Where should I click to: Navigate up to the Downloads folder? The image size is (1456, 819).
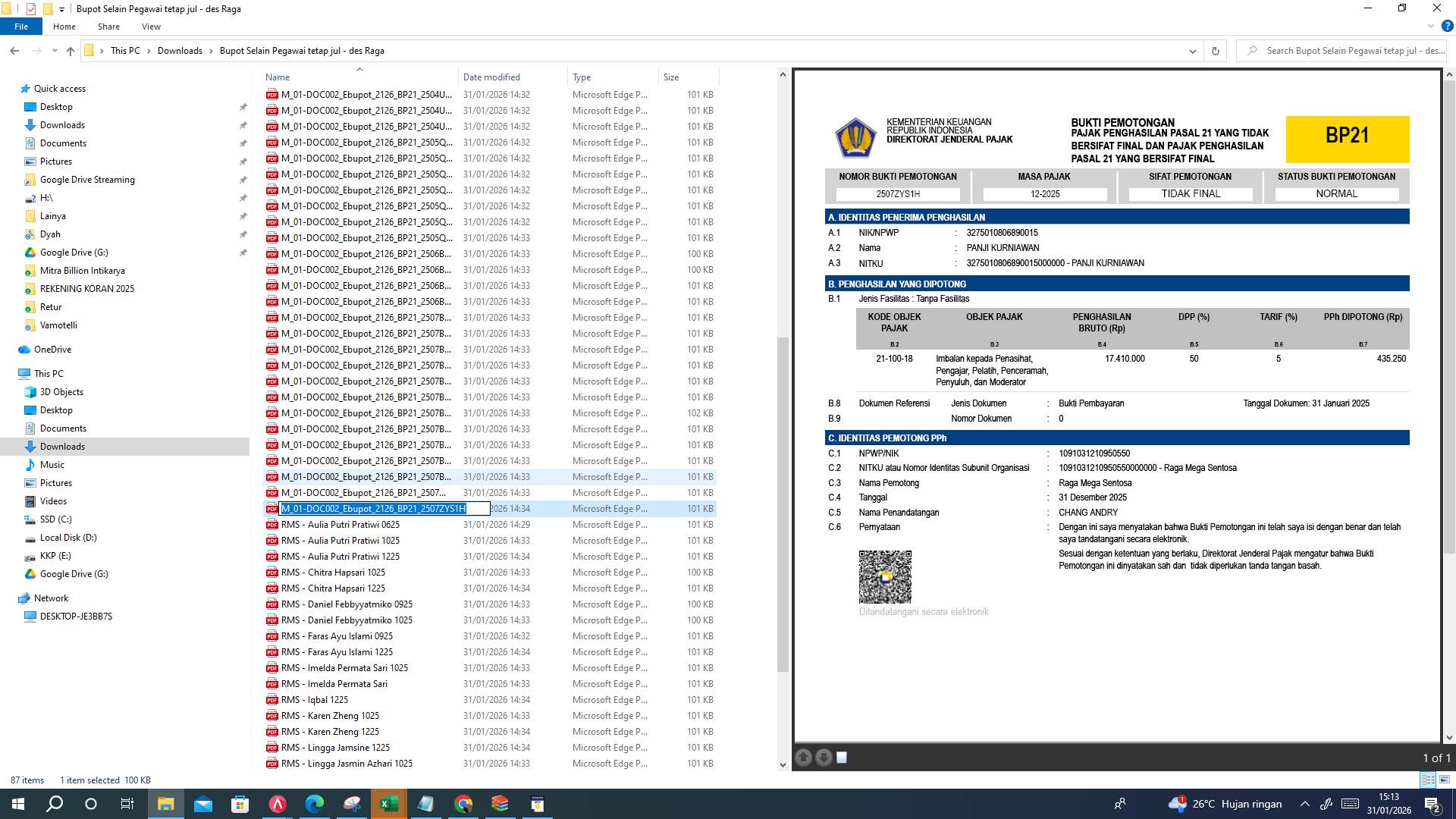point(70,51)
